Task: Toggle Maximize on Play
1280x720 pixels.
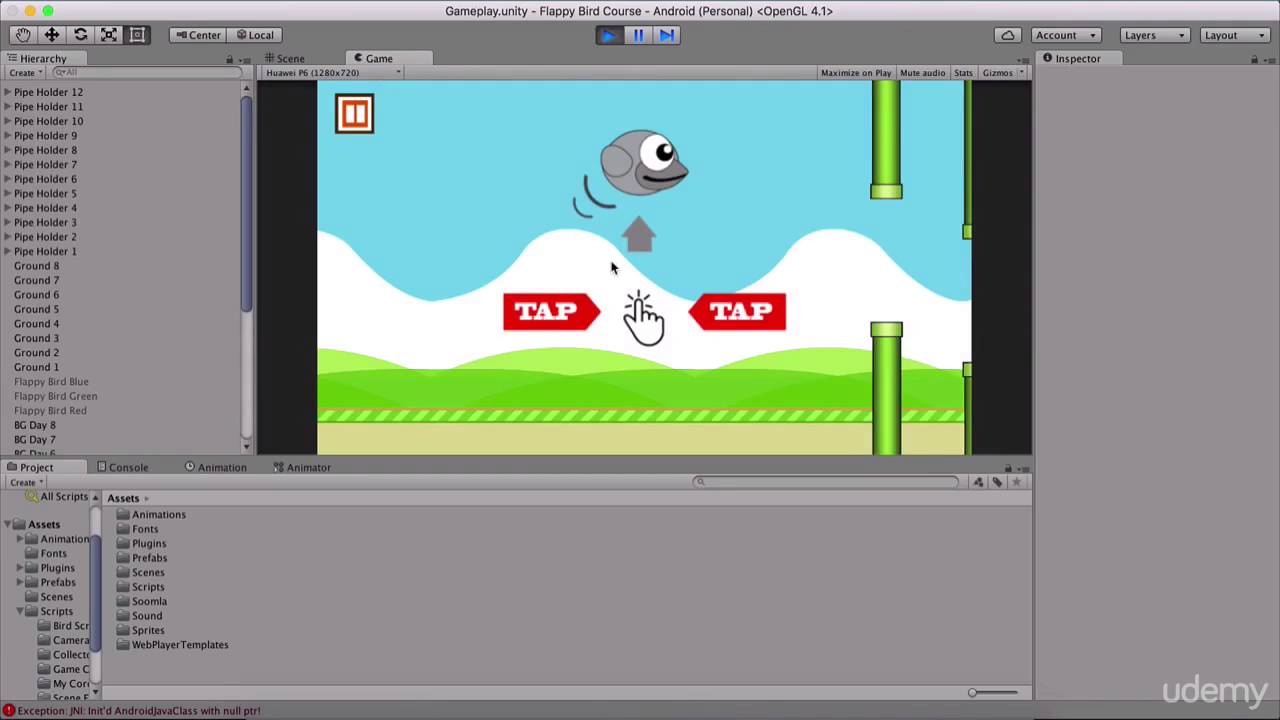Action: click(x=855, y=73)
